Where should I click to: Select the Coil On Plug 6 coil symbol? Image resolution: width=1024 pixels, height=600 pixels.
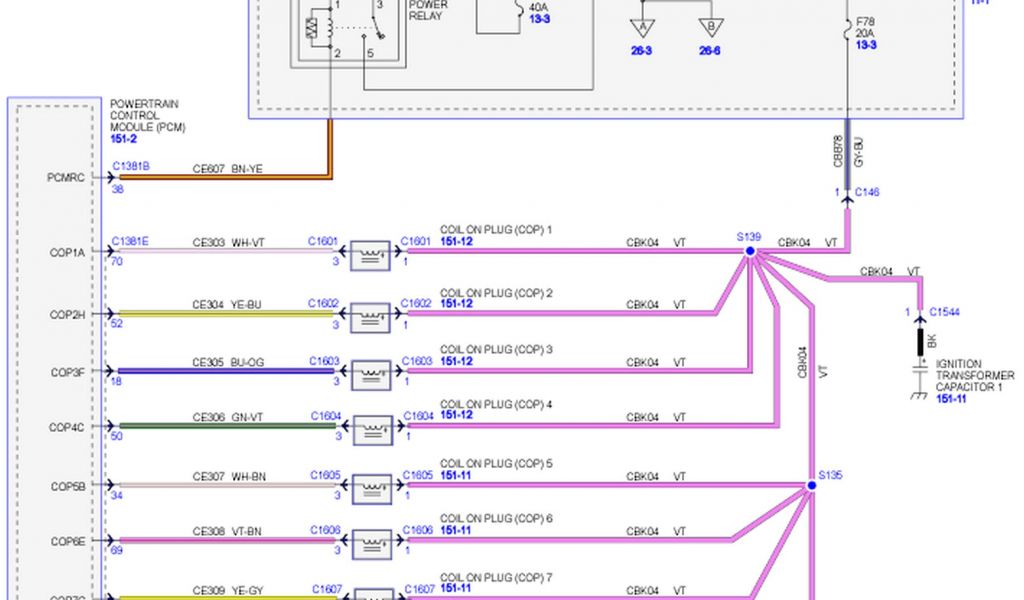[370, 545]
